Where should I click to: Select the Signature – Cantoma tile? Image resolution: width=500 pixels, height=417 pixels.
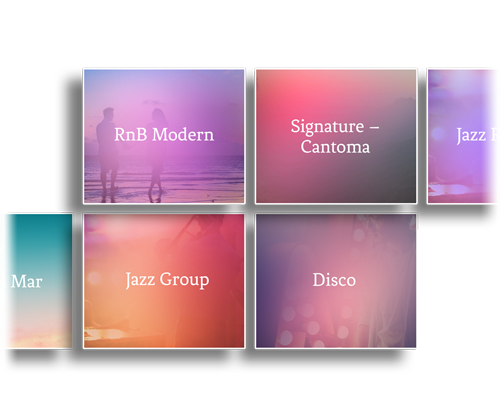click(x=336, y=136)
